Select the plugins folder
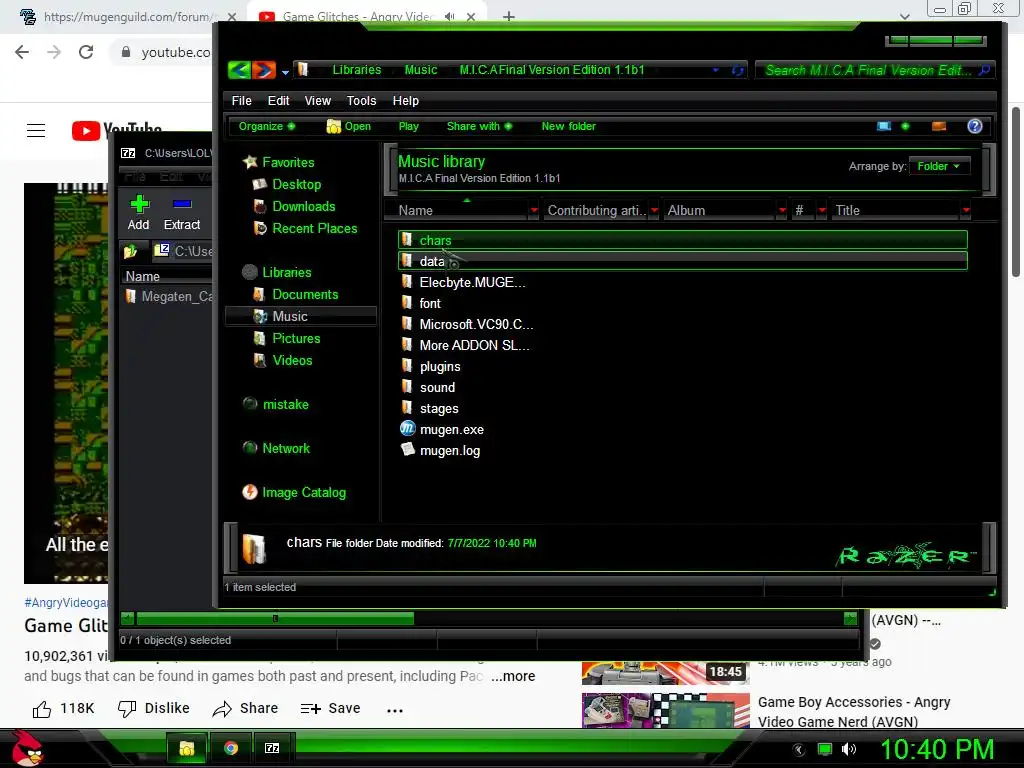The height and width of the screenshot is (768, 1024). point(431,366)
